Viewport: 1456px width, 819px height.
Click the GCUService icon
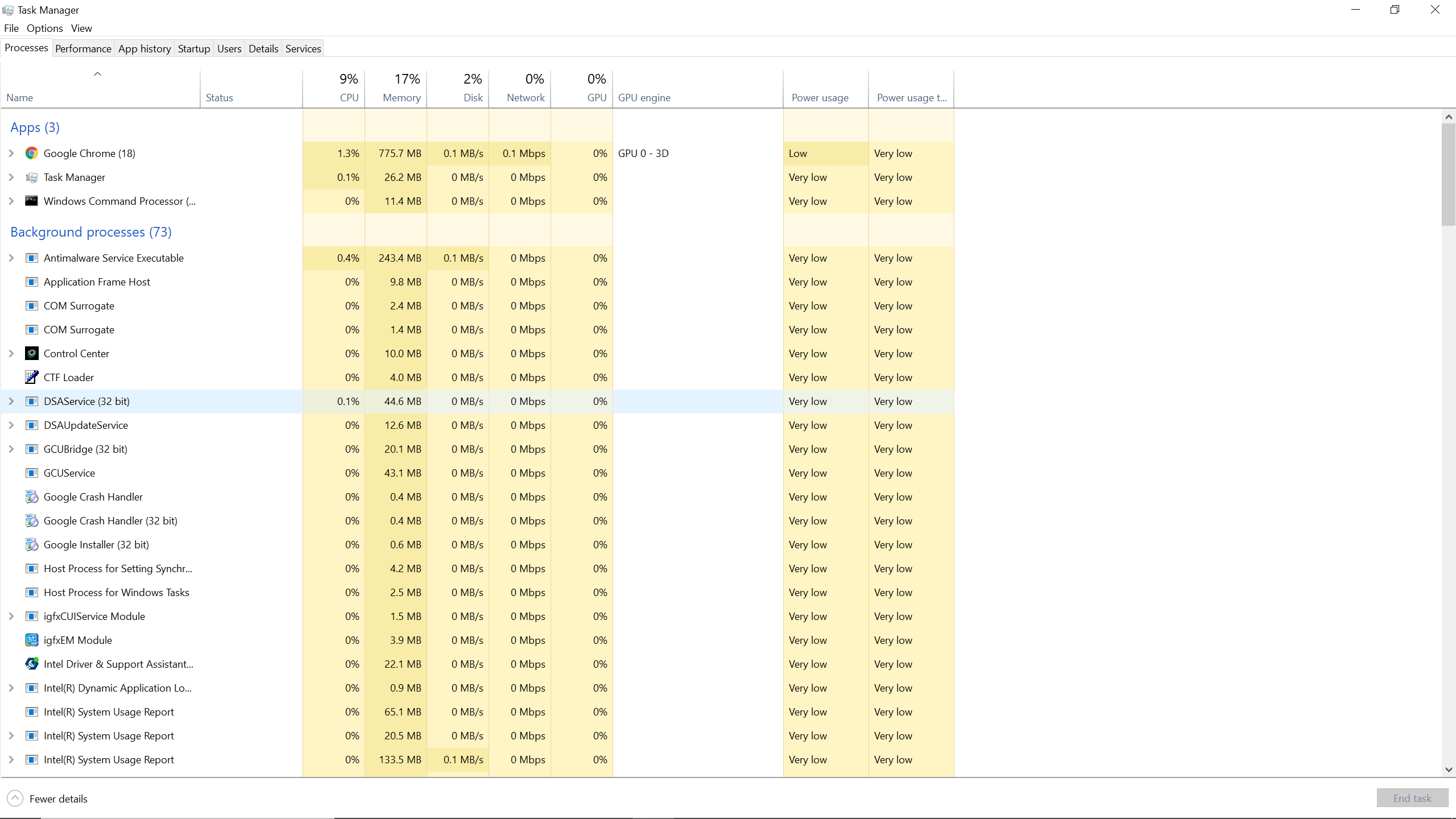[x=32, y=473]
